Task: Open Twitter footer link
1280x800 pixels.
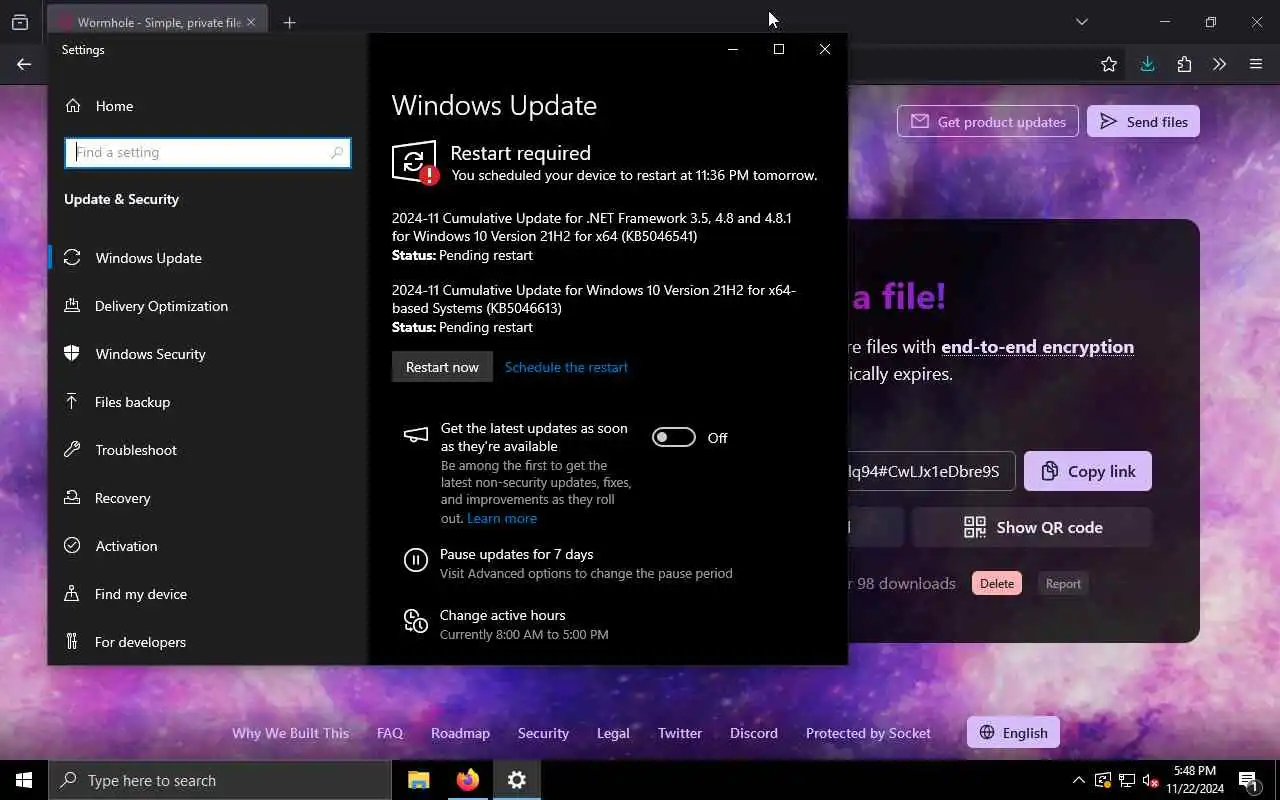Action: coord(680,733)
